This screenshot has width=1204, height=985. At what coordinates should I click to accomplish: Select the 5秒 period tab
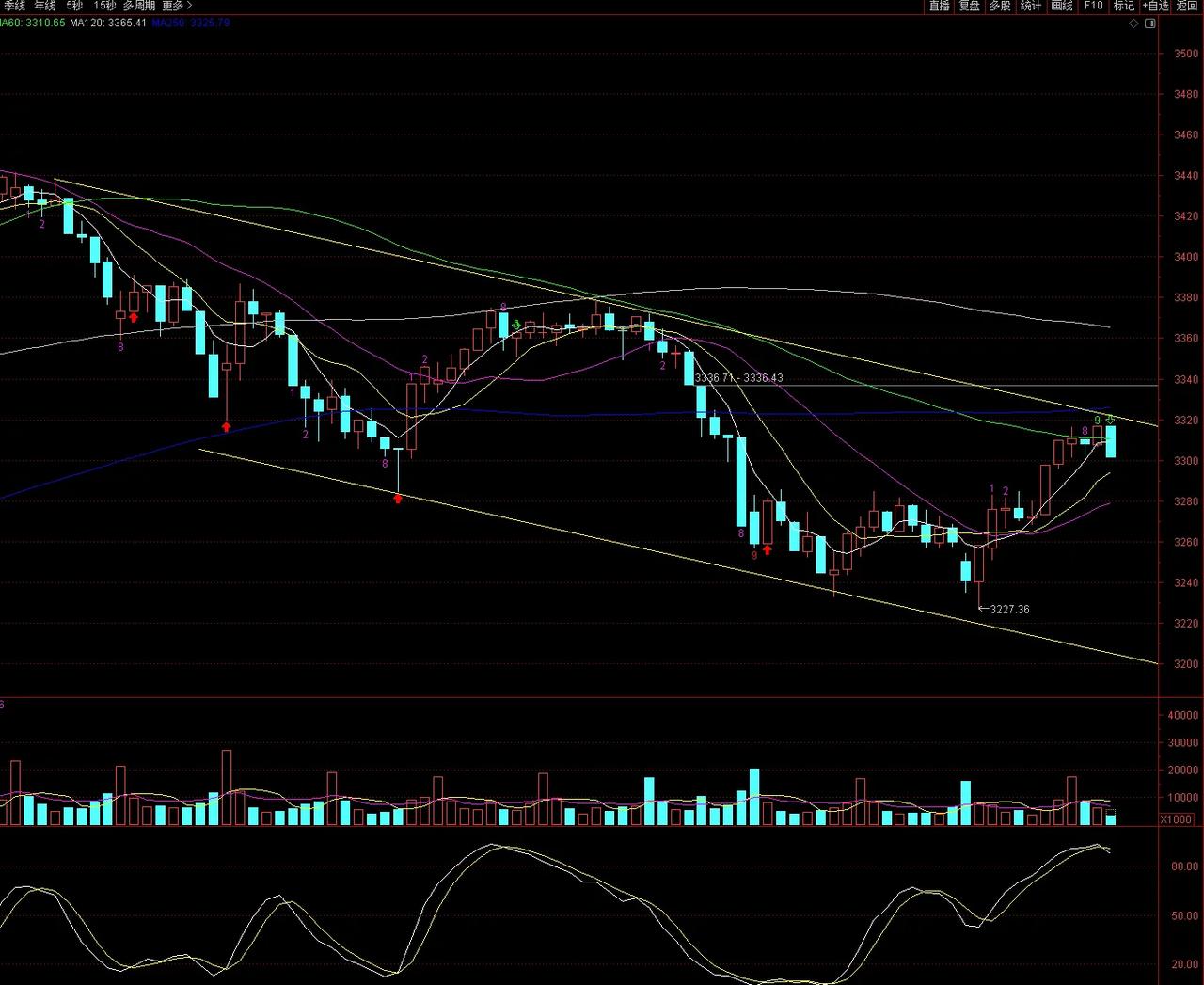coord(74,6)
